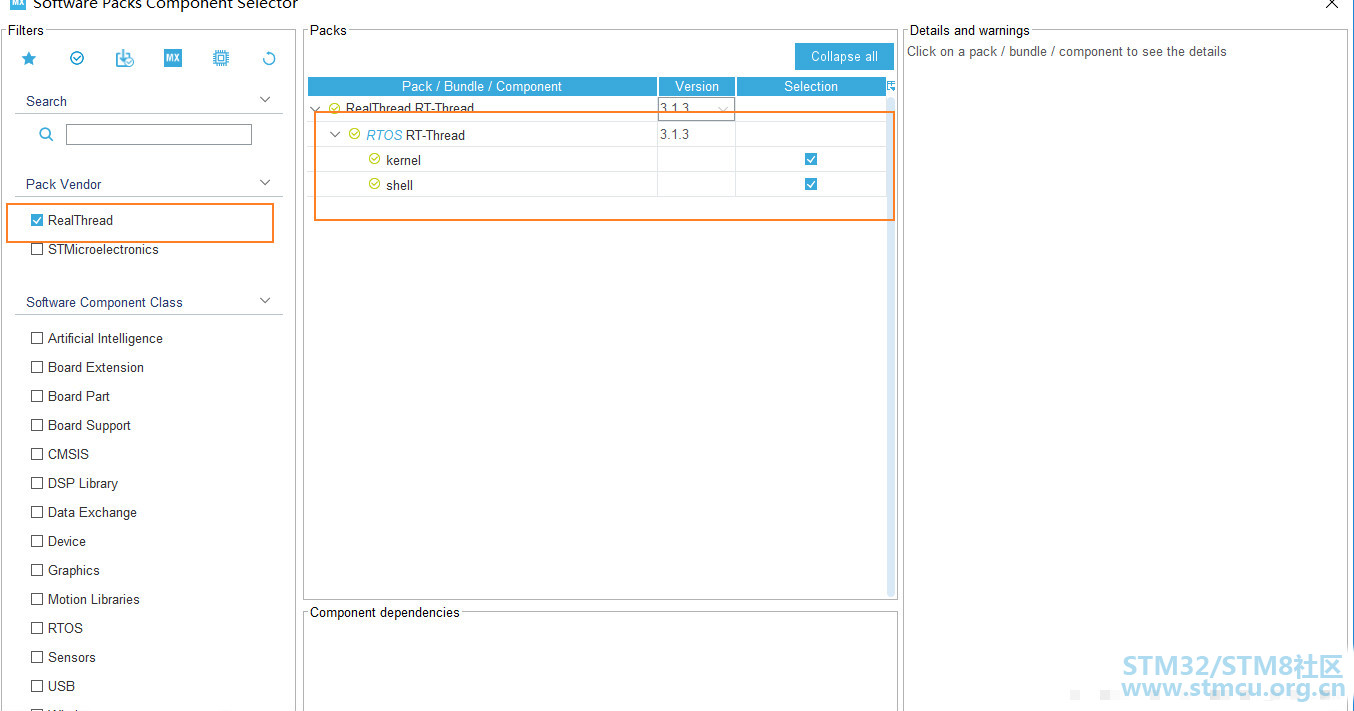Click the RTOS RT-Thread bundle name

click(x=415, y=135)
